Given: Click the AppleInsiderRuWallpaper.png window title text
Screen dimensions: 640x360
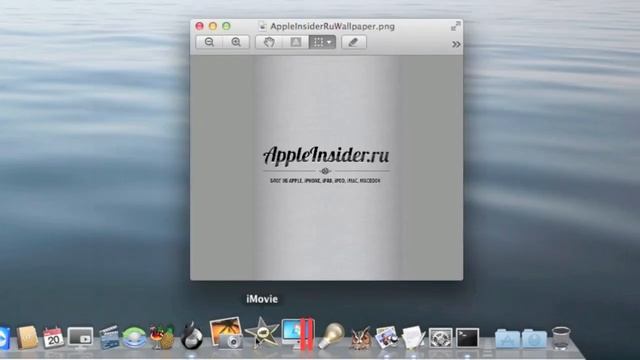Looking at the screenshot, I should click(x=332, y=27).
